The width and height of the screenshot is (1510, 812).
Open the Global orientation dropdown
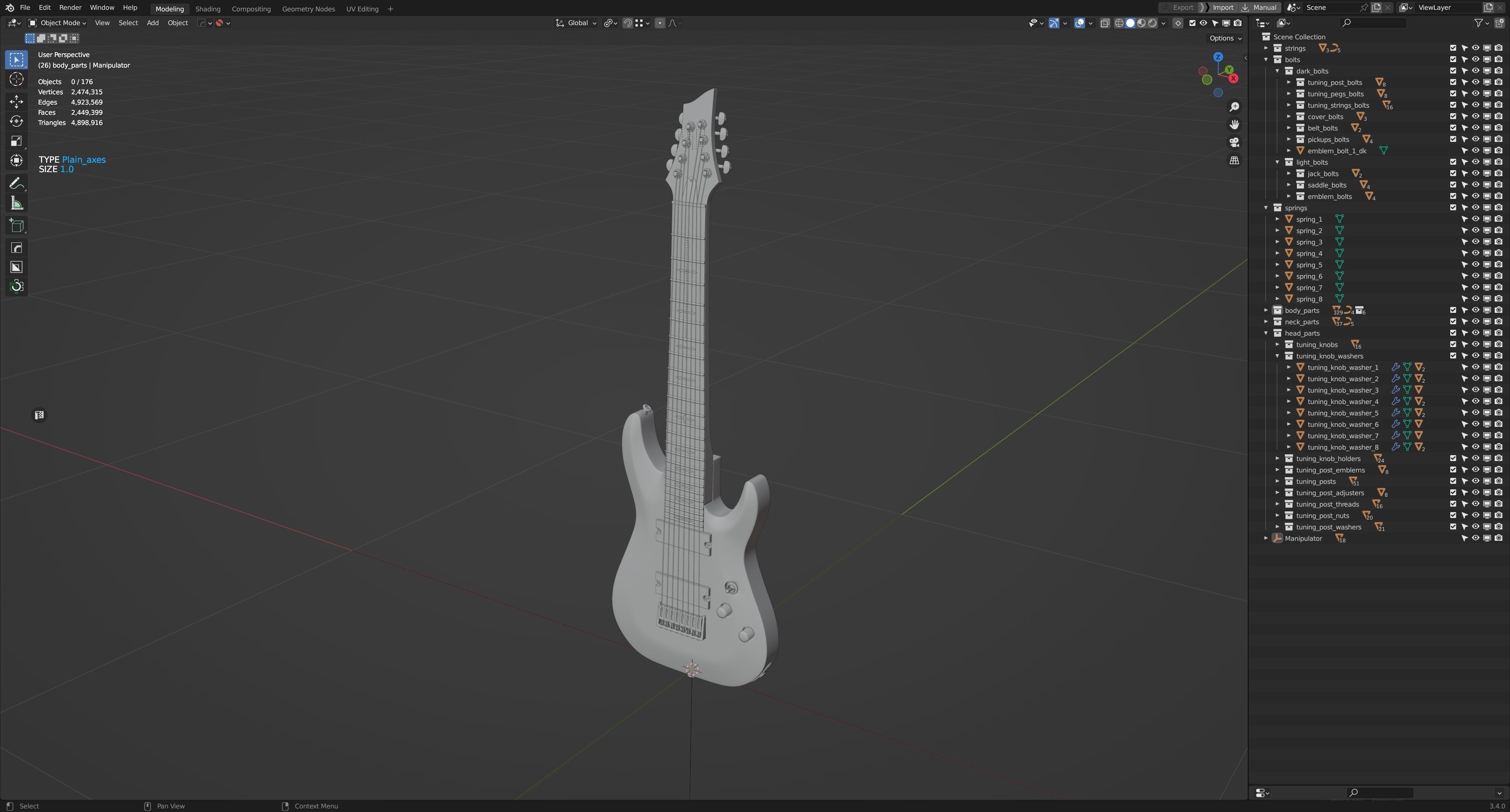coord(576,23)
